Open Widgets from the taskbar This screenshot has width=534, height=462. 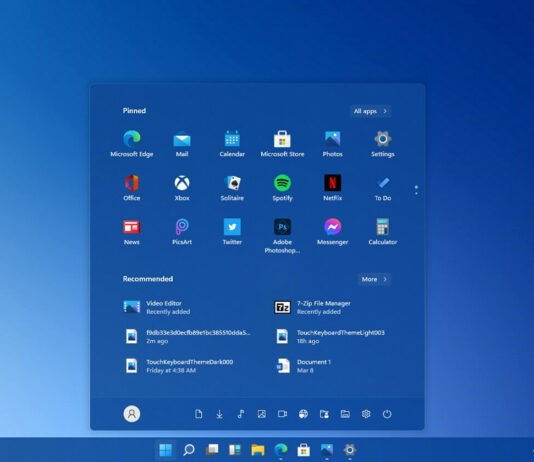point(235,450)
